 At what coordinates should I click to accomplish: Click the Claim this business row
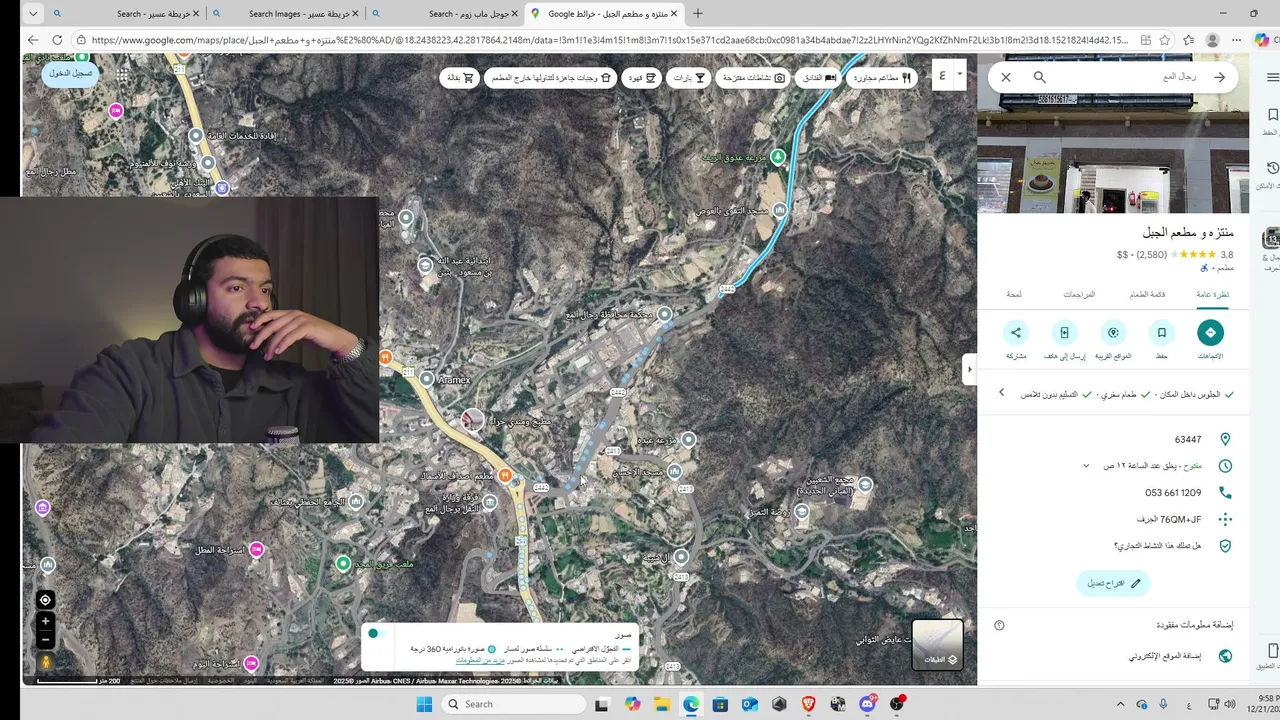tap(1113, 546)
